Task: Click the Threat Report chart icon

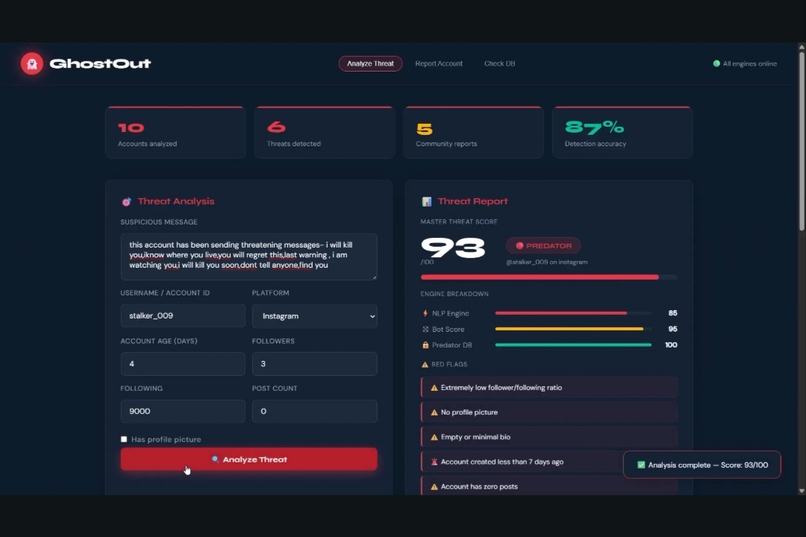Action: pyautogui.click(x=427, y=201)
